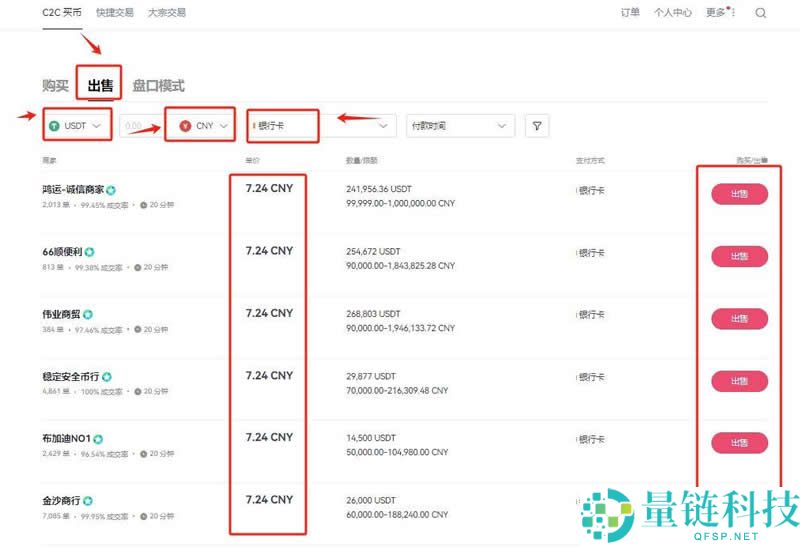Click limit 50,000.00-104,980.00 CNY
The image size is (800, 547).
pyautogui.click(x=397, y=452)
